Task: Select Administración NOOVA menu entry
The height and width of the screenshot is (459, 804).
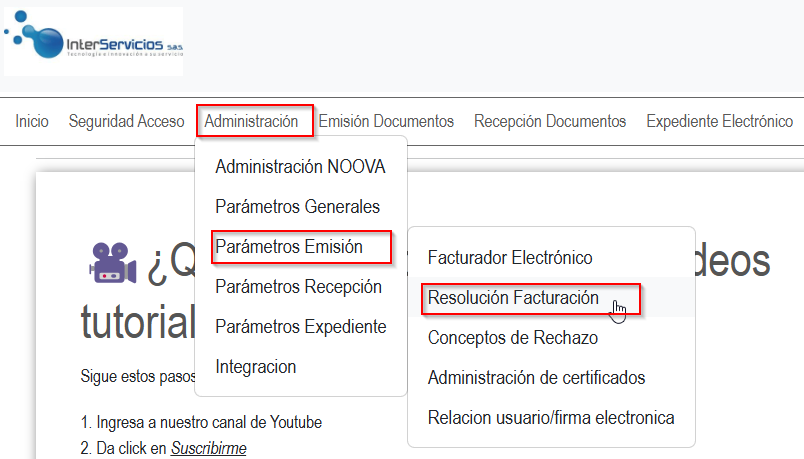Action: [300, 167]
